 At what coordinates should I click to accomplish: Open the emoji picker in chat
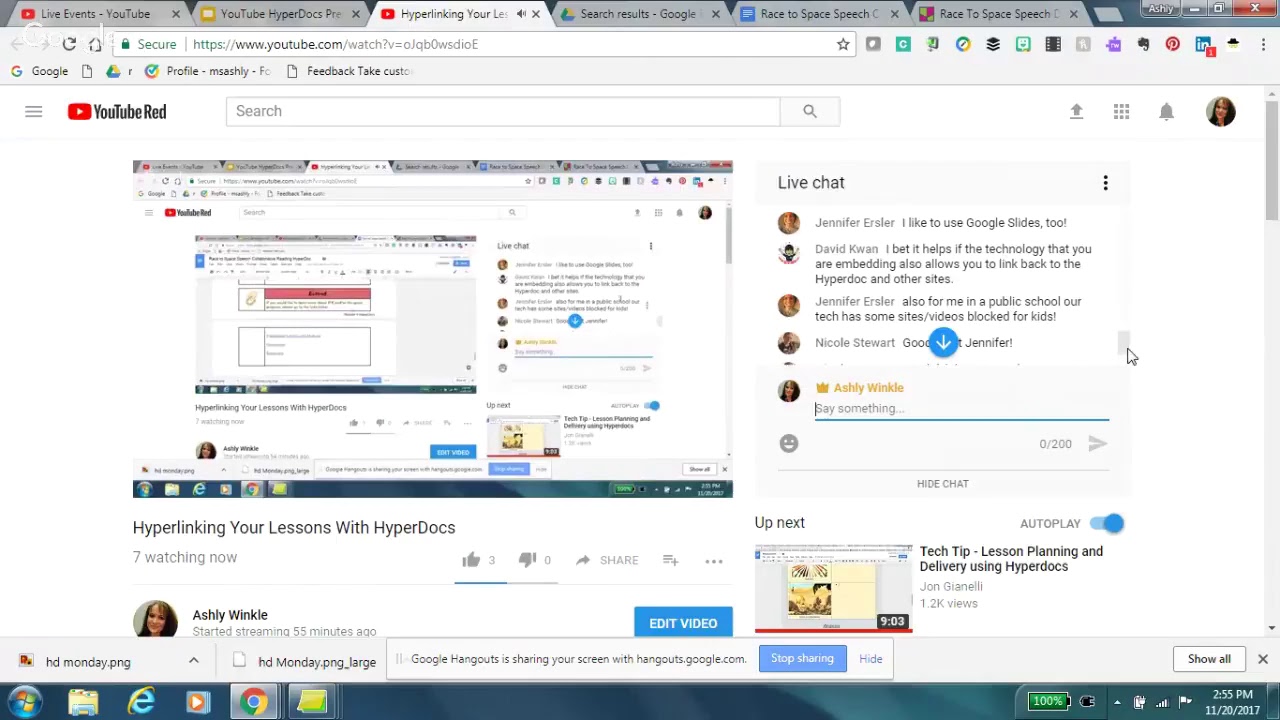pos(789,443)
